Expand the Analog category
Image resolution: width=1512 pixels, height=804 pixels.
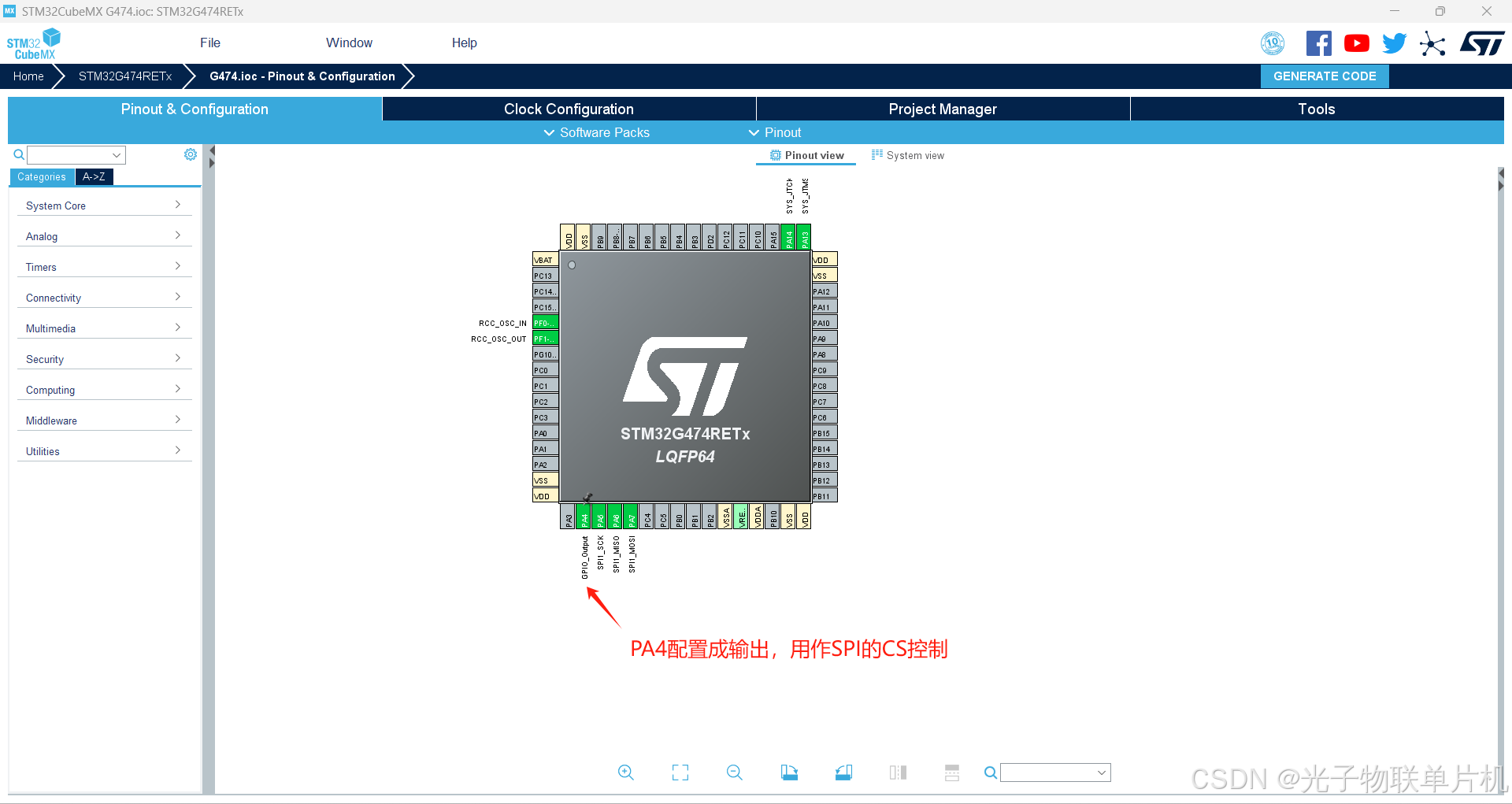click(104, 236)
